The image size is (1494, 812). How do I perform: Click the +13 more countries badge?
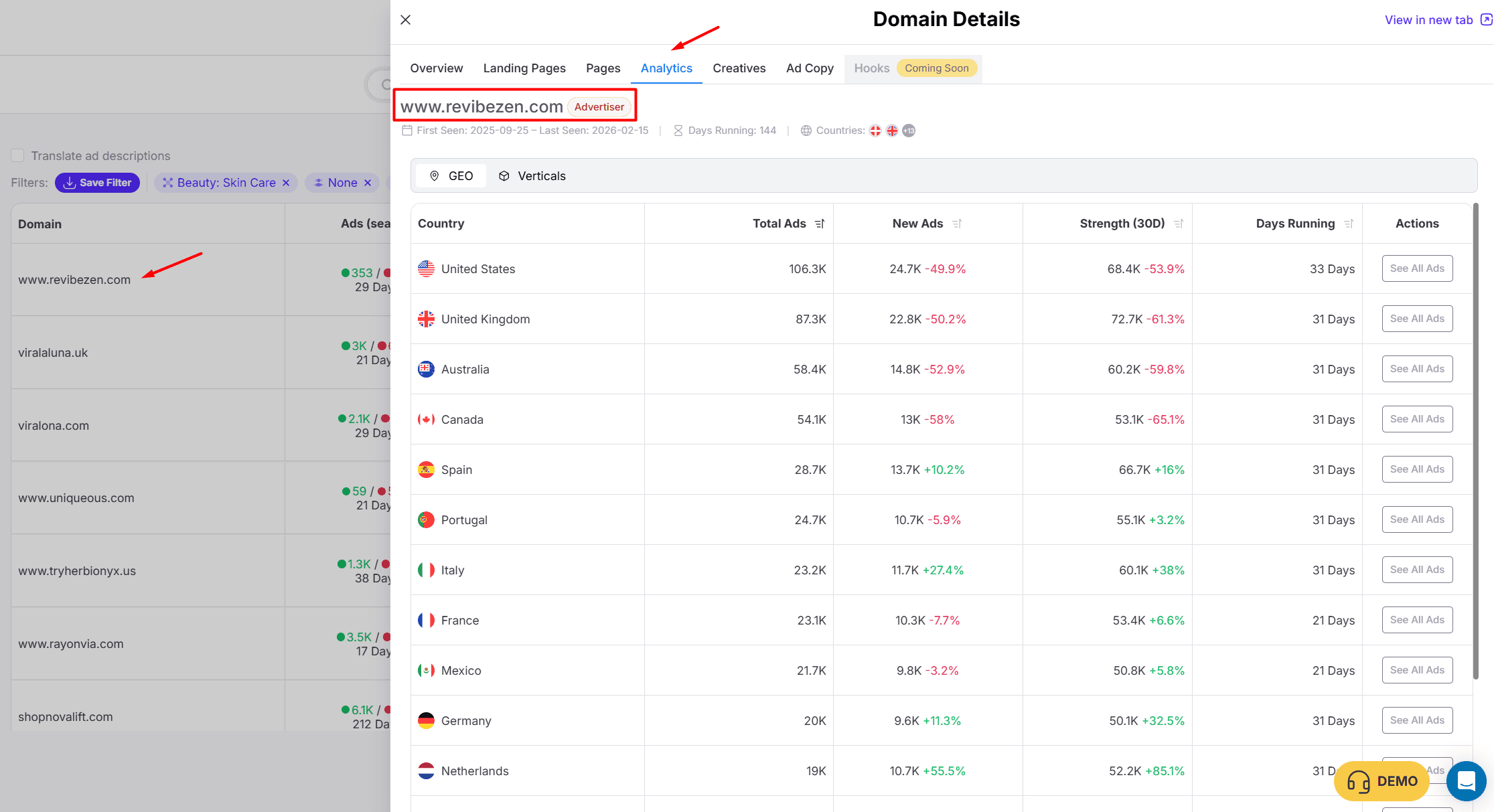point(909,131)
